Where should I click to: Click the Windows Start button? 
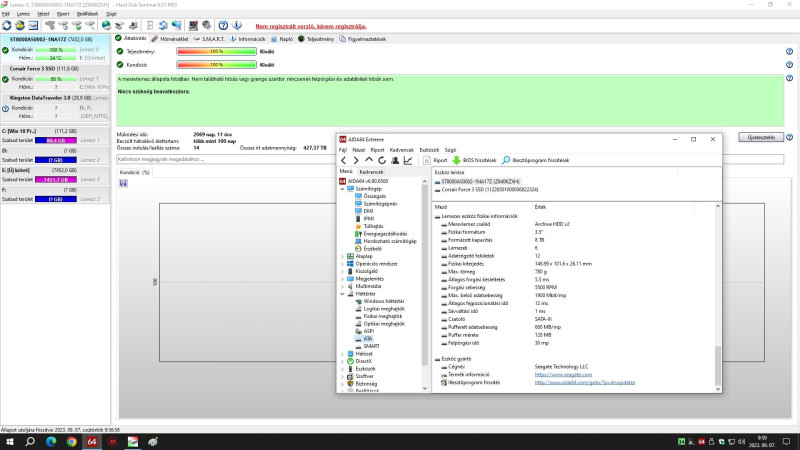click(x=10, y=441)
